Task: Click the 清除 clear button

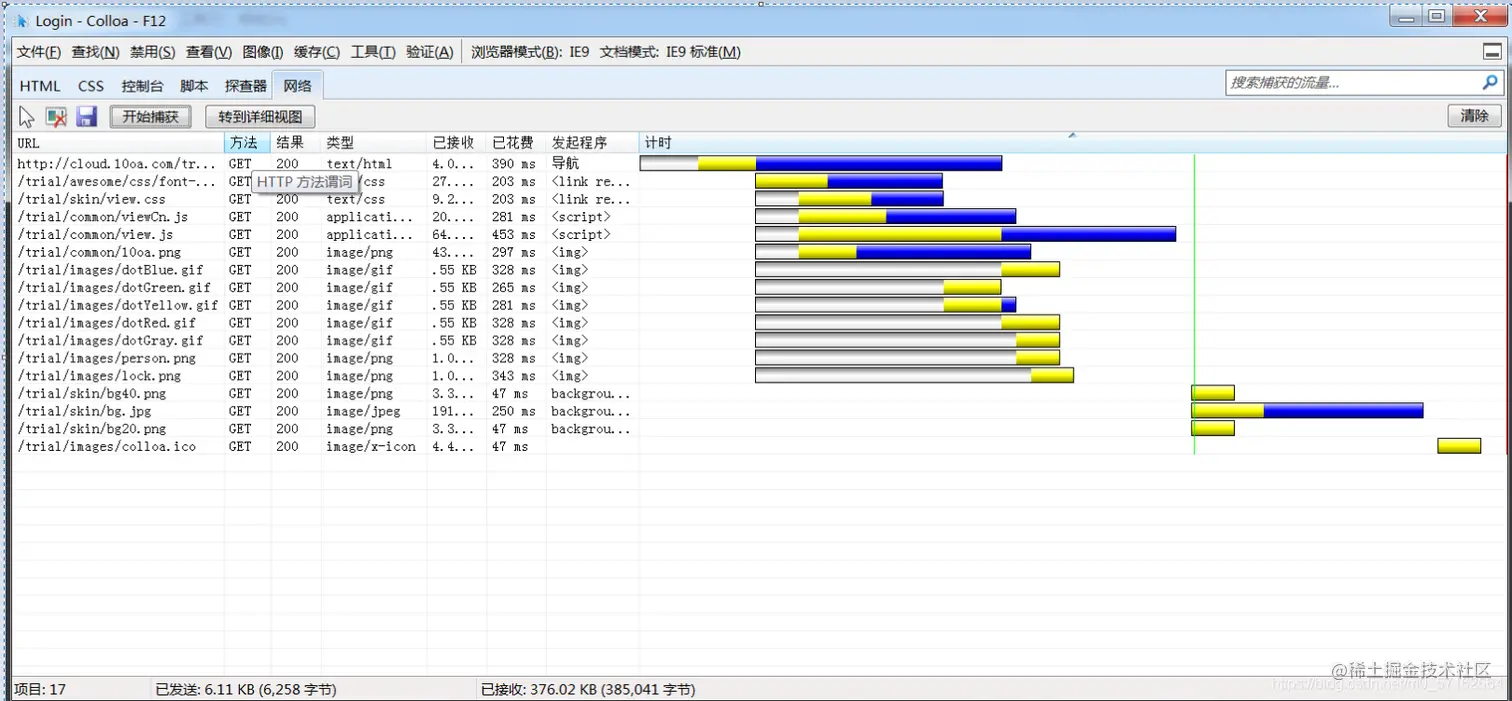Action: (x=1475, y=116)
